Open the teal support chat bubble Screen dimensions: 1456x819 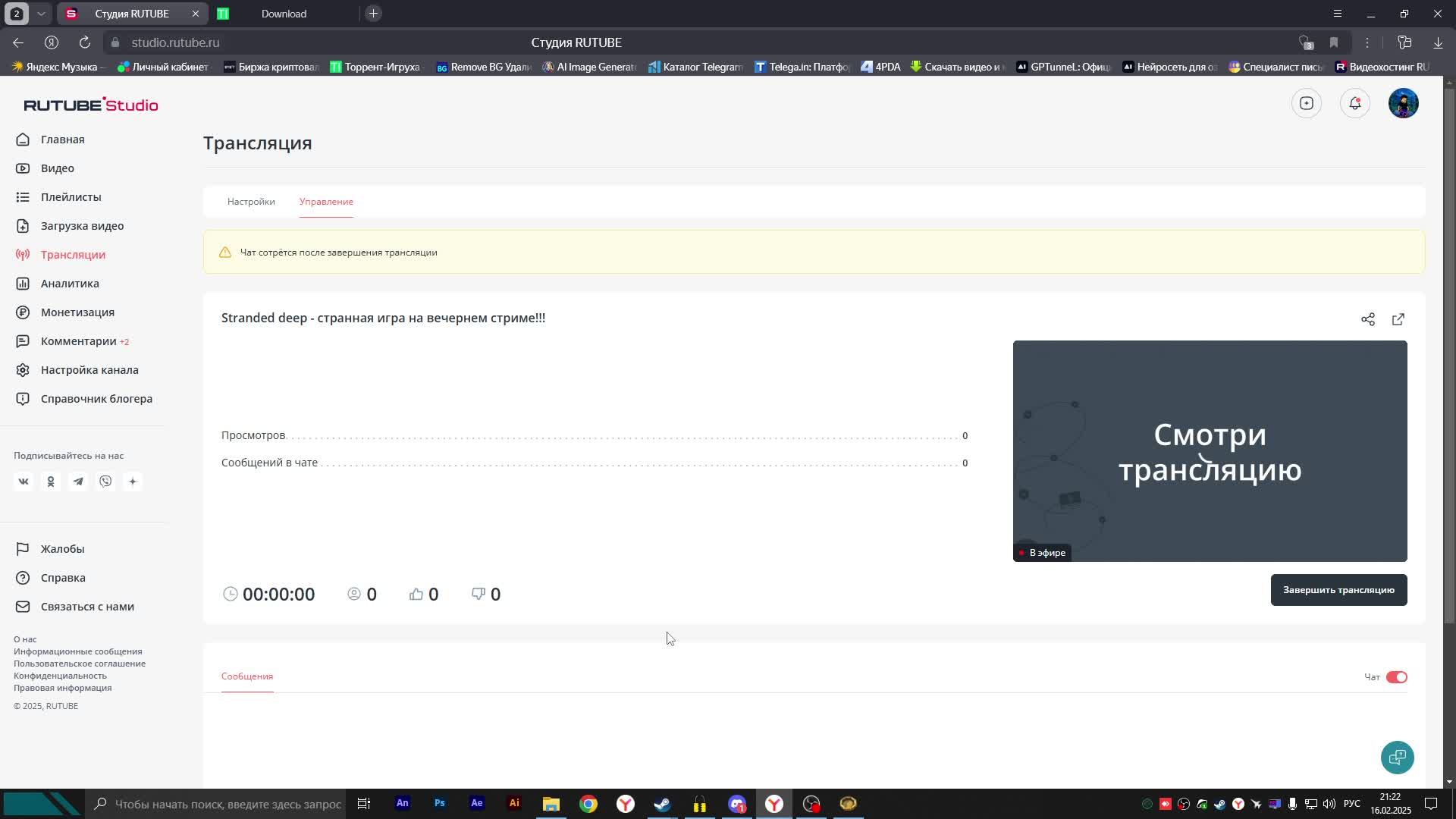(x=1397, y=757)
